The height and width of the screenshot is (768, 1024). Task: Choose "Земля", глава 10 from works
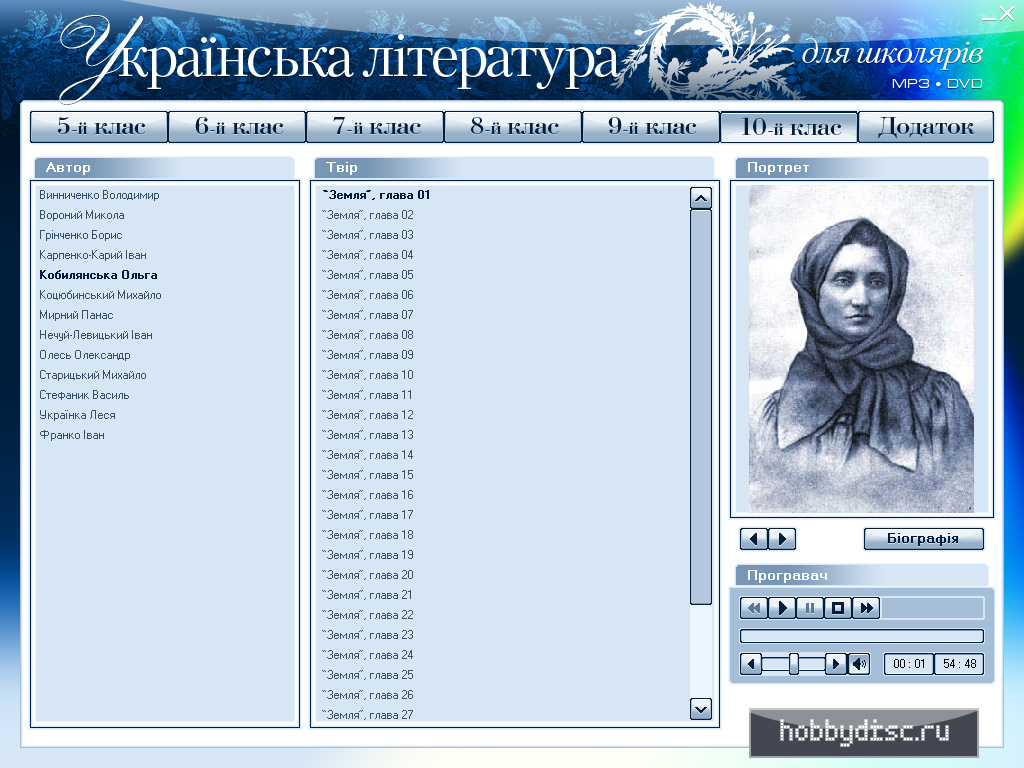pos(367,375)
